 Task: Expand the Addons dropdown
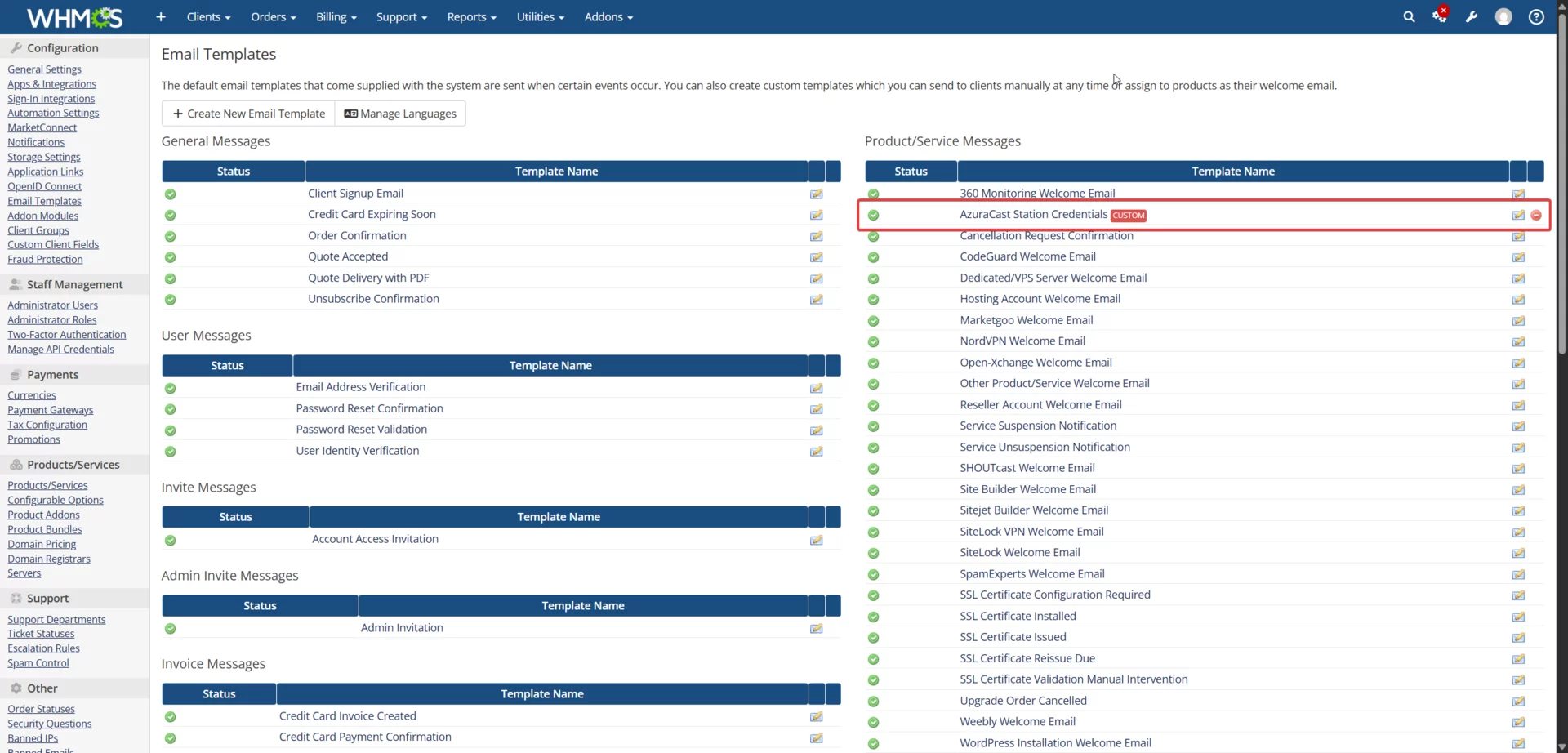coord(608,16)
